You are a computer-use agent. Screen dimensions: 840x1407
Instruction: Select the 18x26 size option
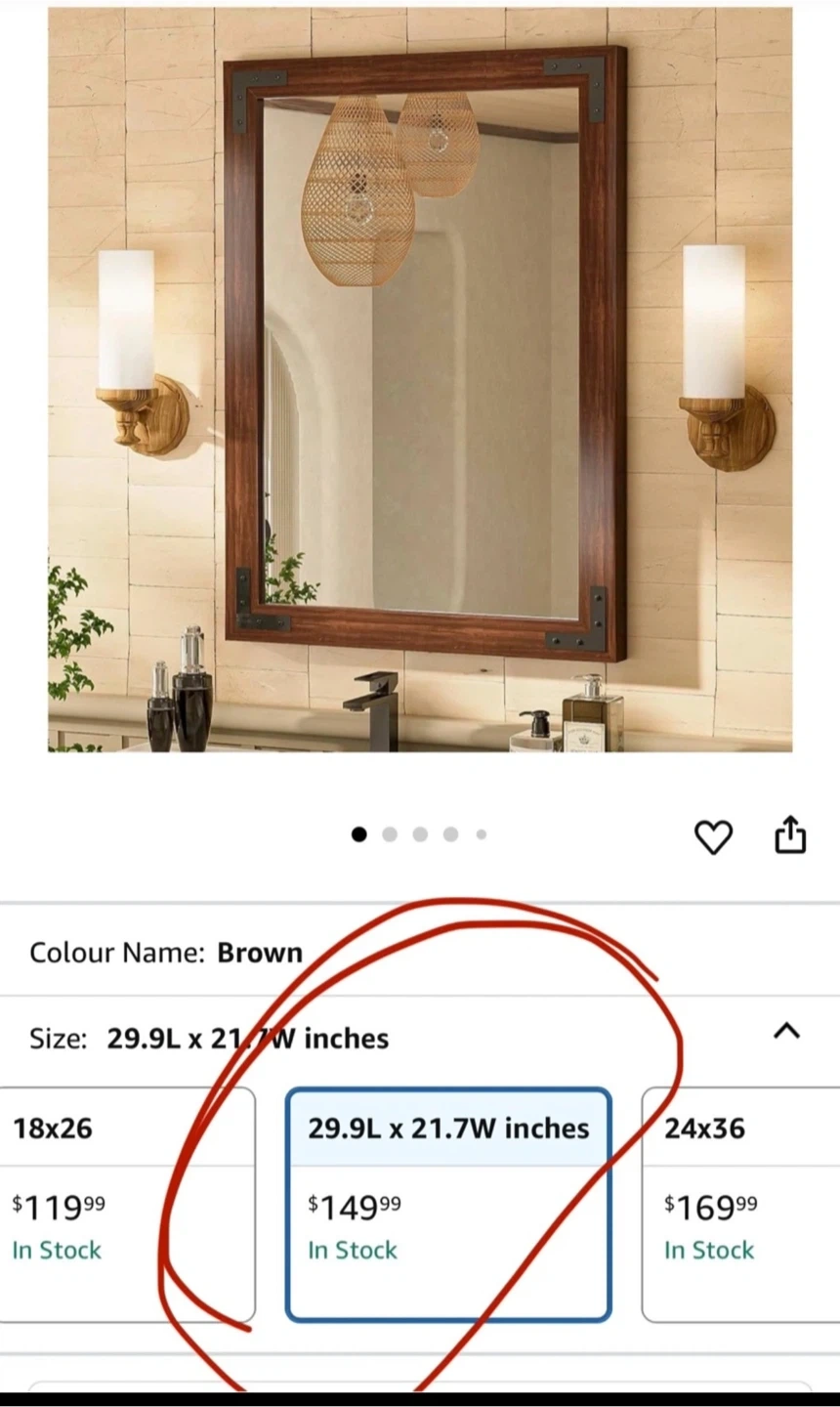pyautogui.click(x=128, y=1205)
